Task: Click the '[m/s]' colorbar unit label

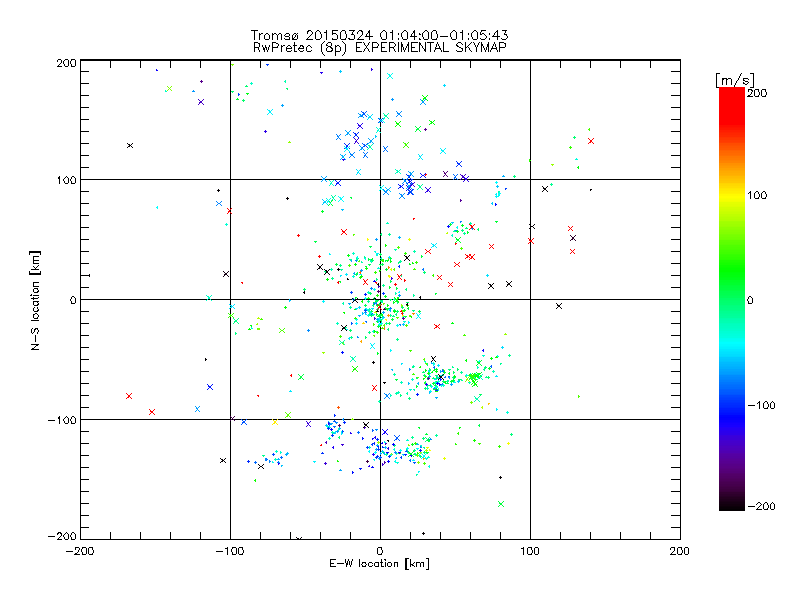Action: (735, 80)
